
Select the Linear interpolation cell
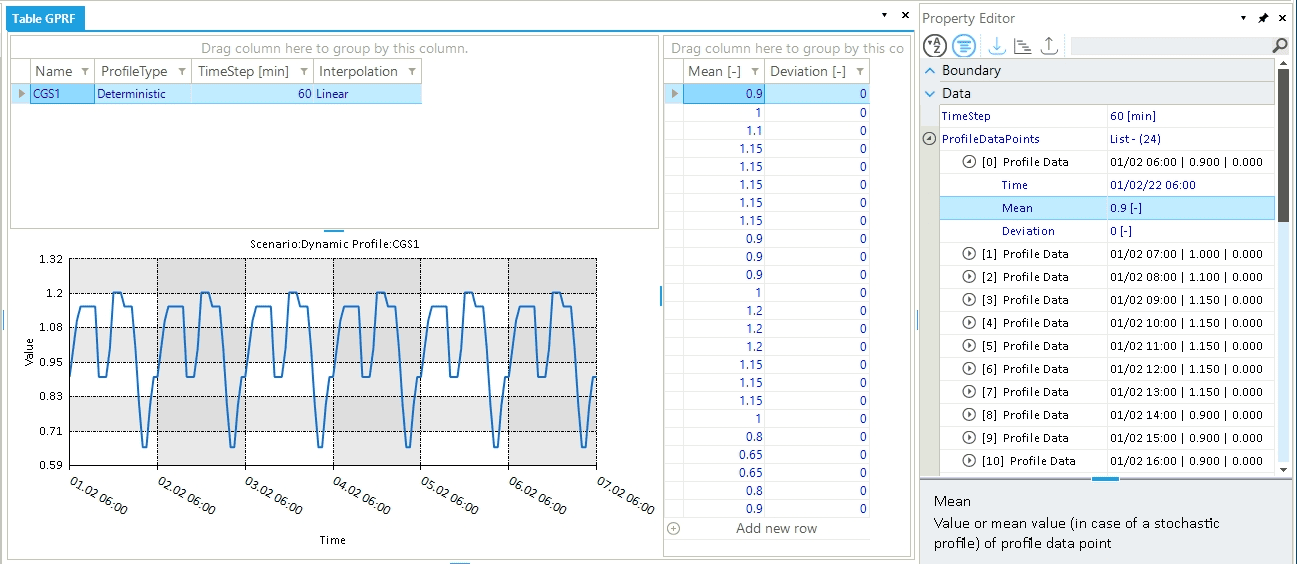click(x=368, y=94)
